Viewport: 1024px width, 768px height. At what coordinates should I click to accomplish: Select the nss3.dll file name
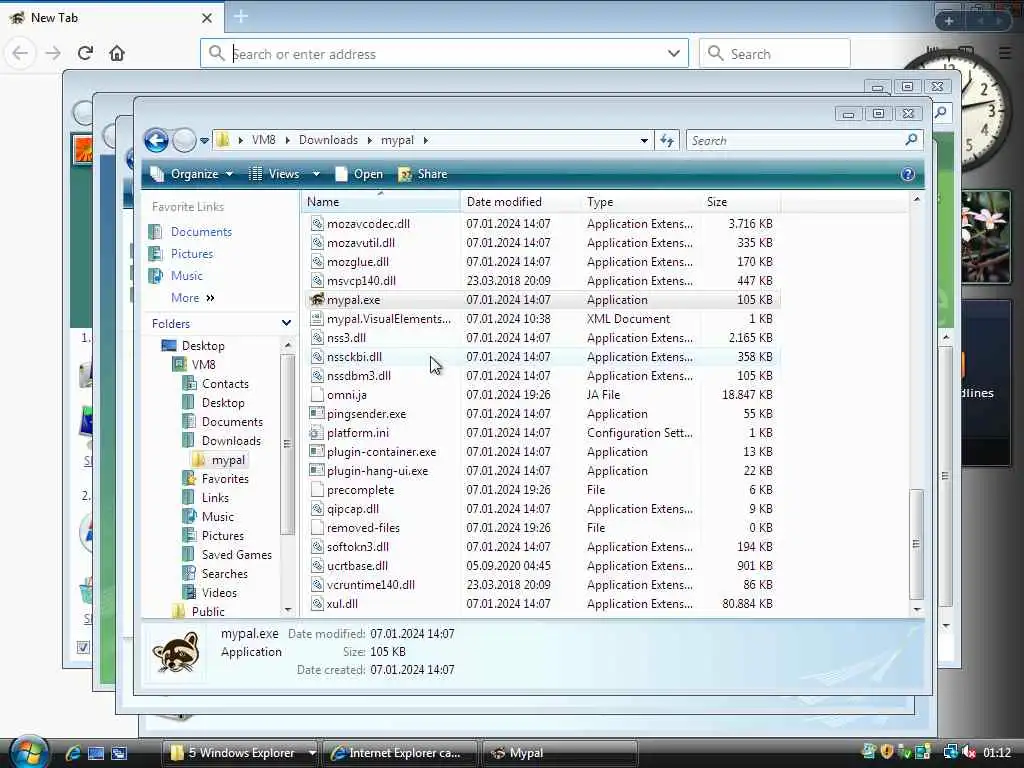tap(346, 338)
